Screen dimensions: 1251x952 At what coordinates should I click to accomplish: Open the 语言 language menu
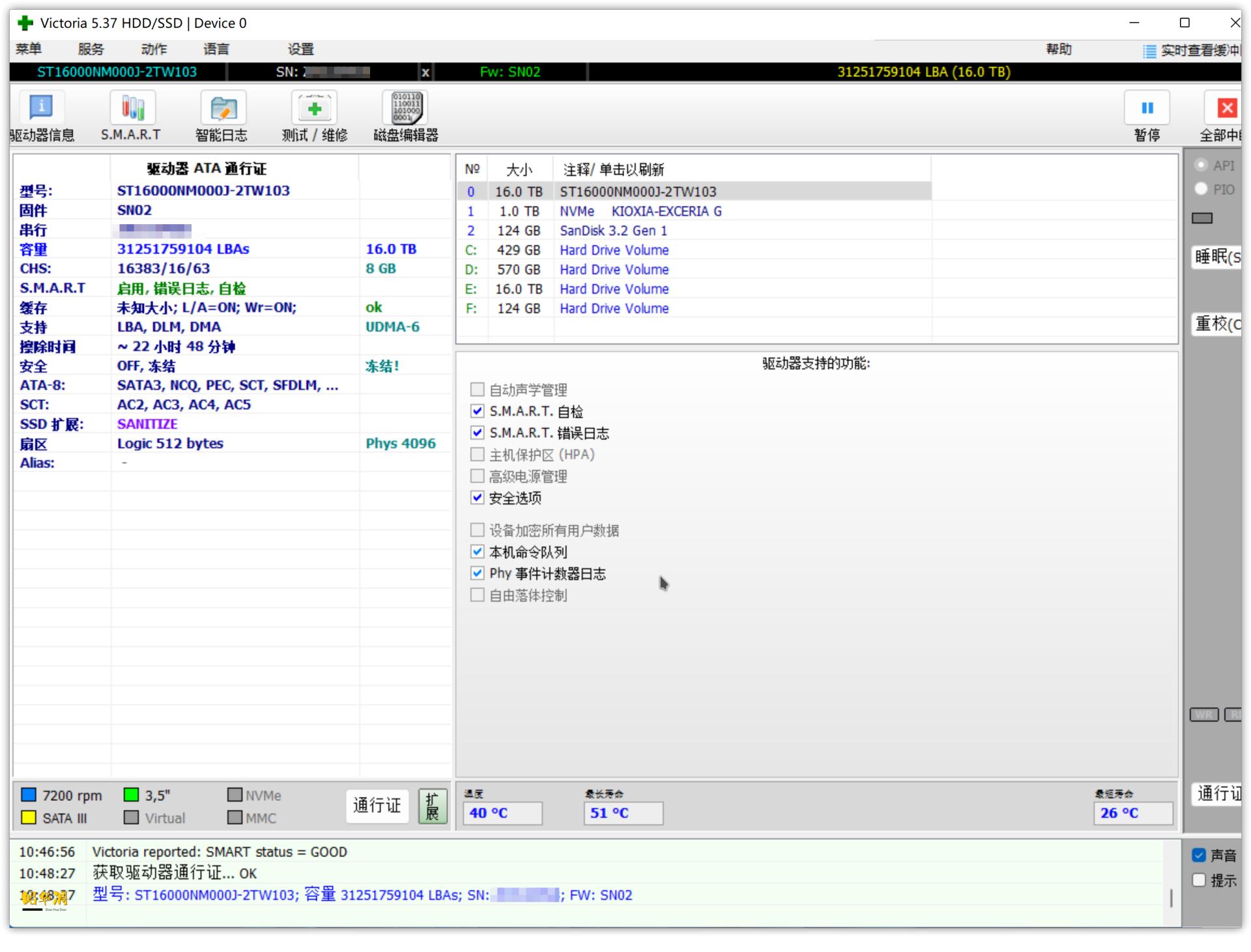pyautogui.click(x=216, y=50)
